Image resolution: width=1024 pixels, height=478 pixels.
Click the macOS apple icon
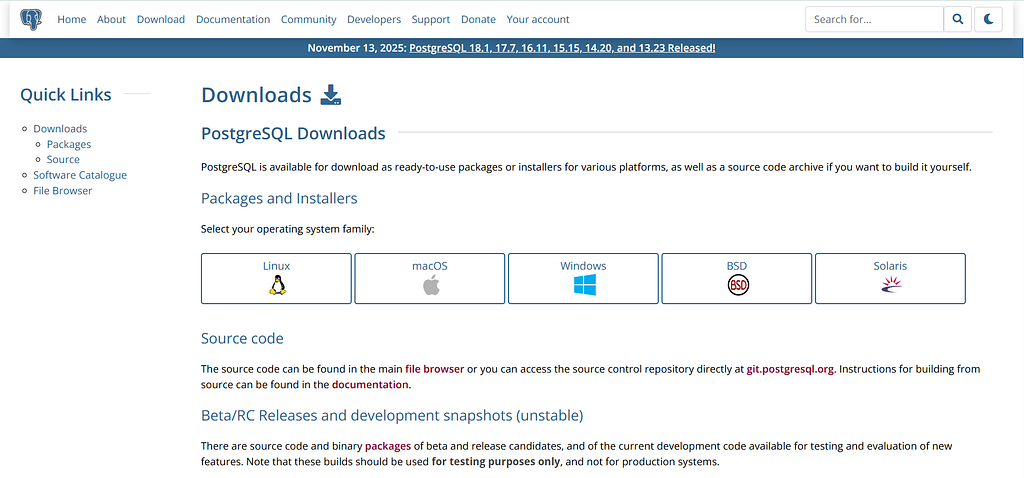(431, 285)
